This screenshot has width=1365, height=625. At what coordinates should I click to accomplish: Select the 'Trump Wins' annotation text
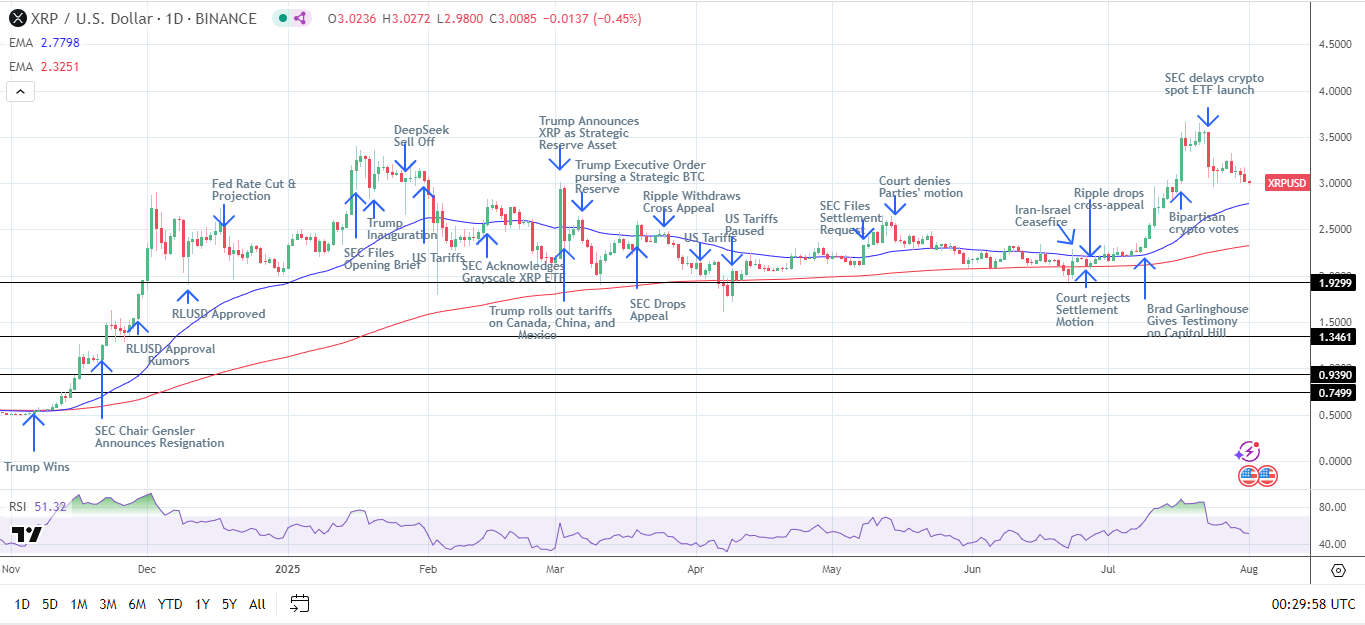[35, 466]
